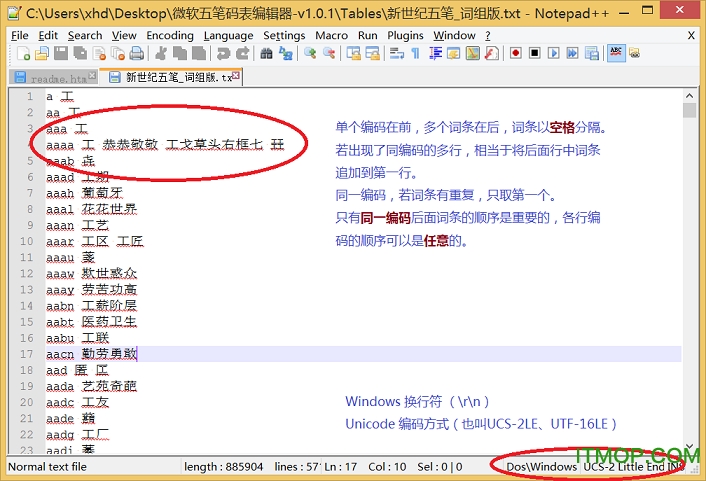Viewport: 706px width, 481px height.
Task: Click 'Ln : 17' in status bar
Action: coord(340,467)
